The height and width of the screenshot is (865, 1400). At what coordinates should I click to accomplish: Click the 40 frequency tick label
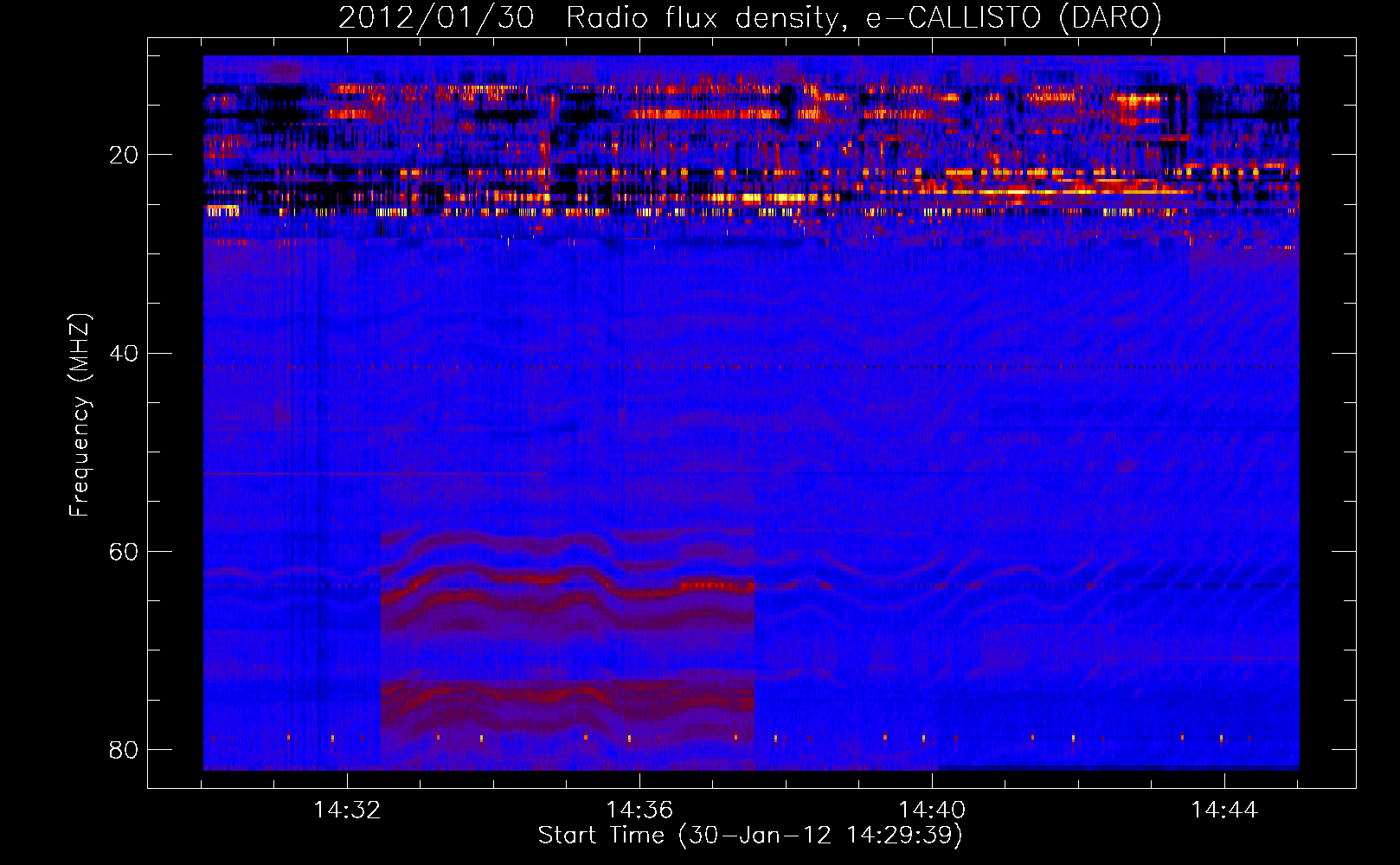point(123,353)
